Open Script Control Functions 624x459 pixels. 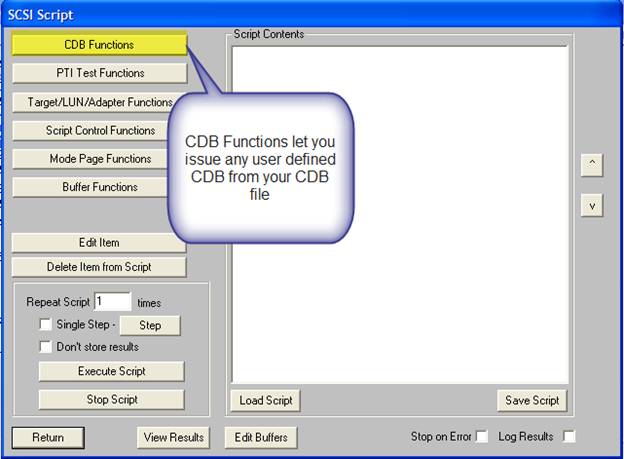pos(99,130)
